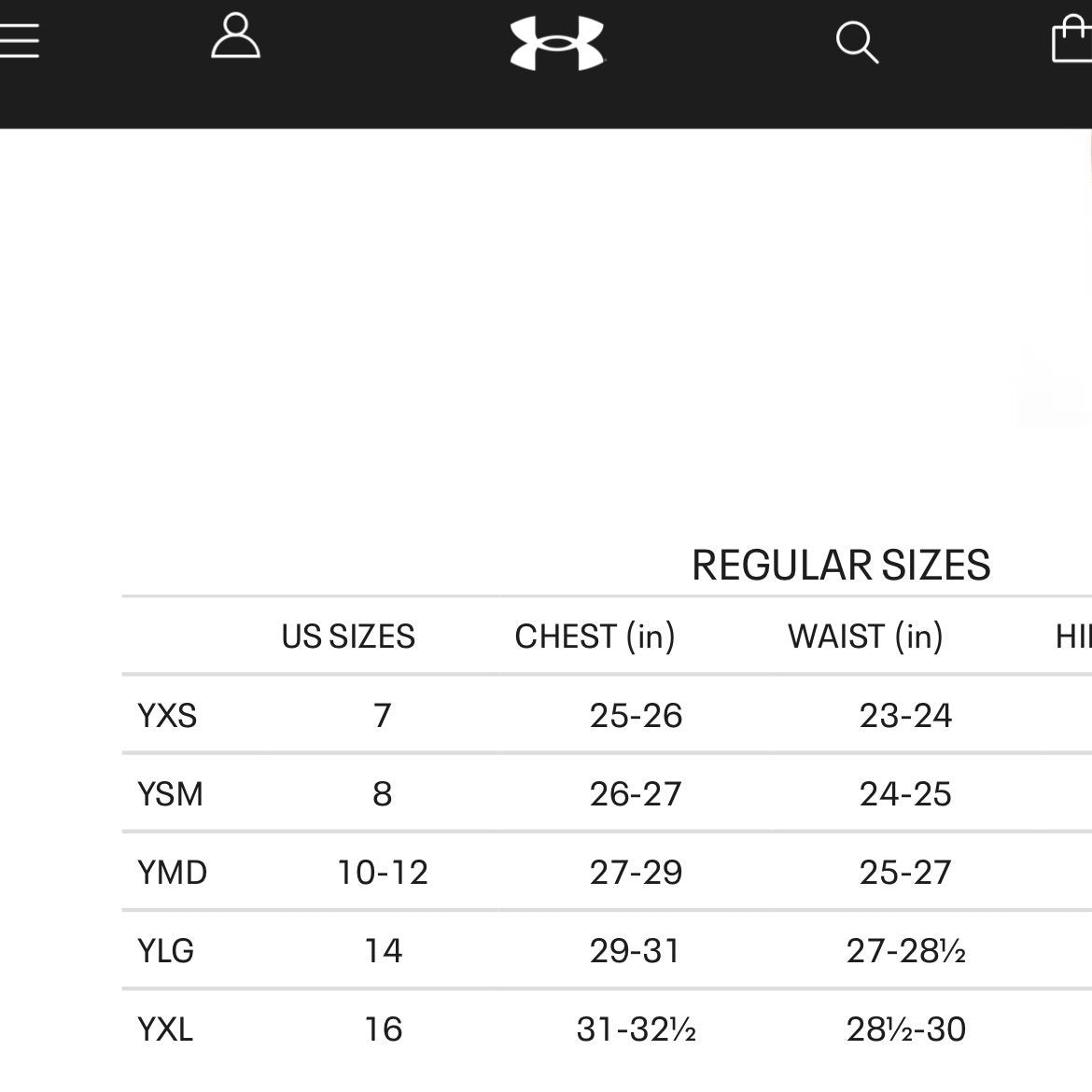
Task: Open the account profile icon
Action: pos(235,37)
